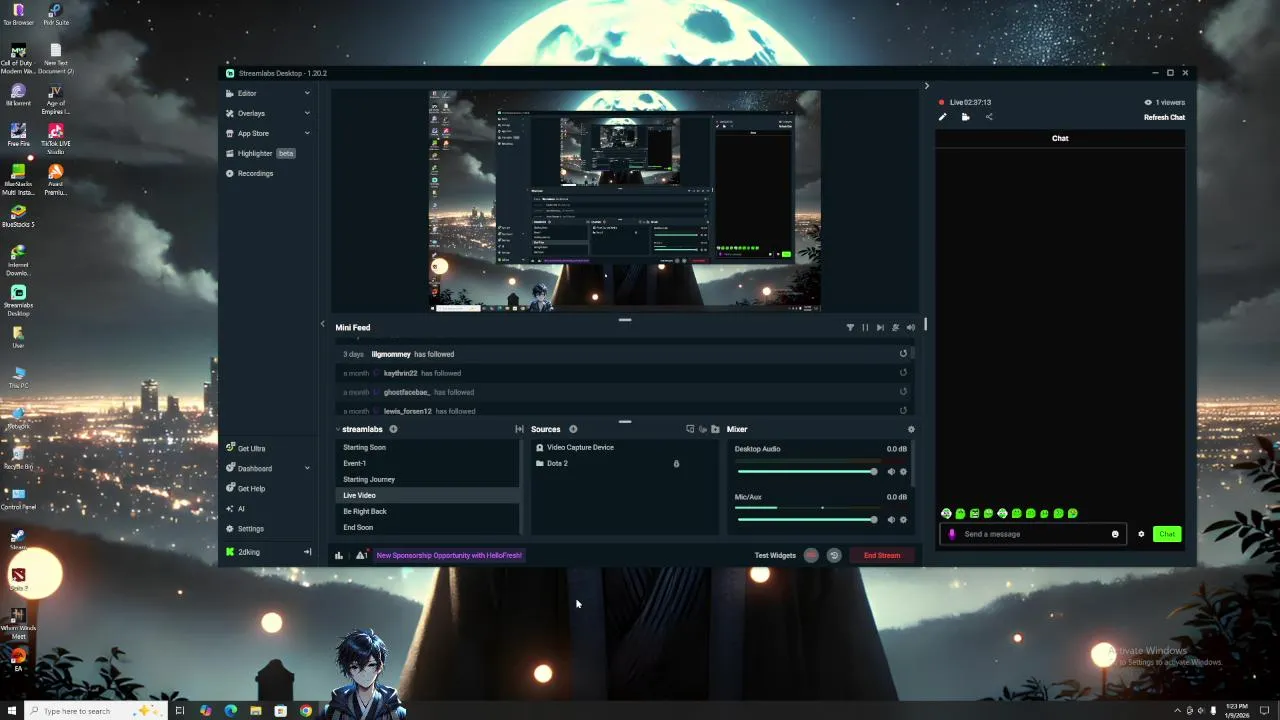The height and width of the screenshot is (720, 1280).
Task: Click the Test Widgets button
Action: coord(775,555)
